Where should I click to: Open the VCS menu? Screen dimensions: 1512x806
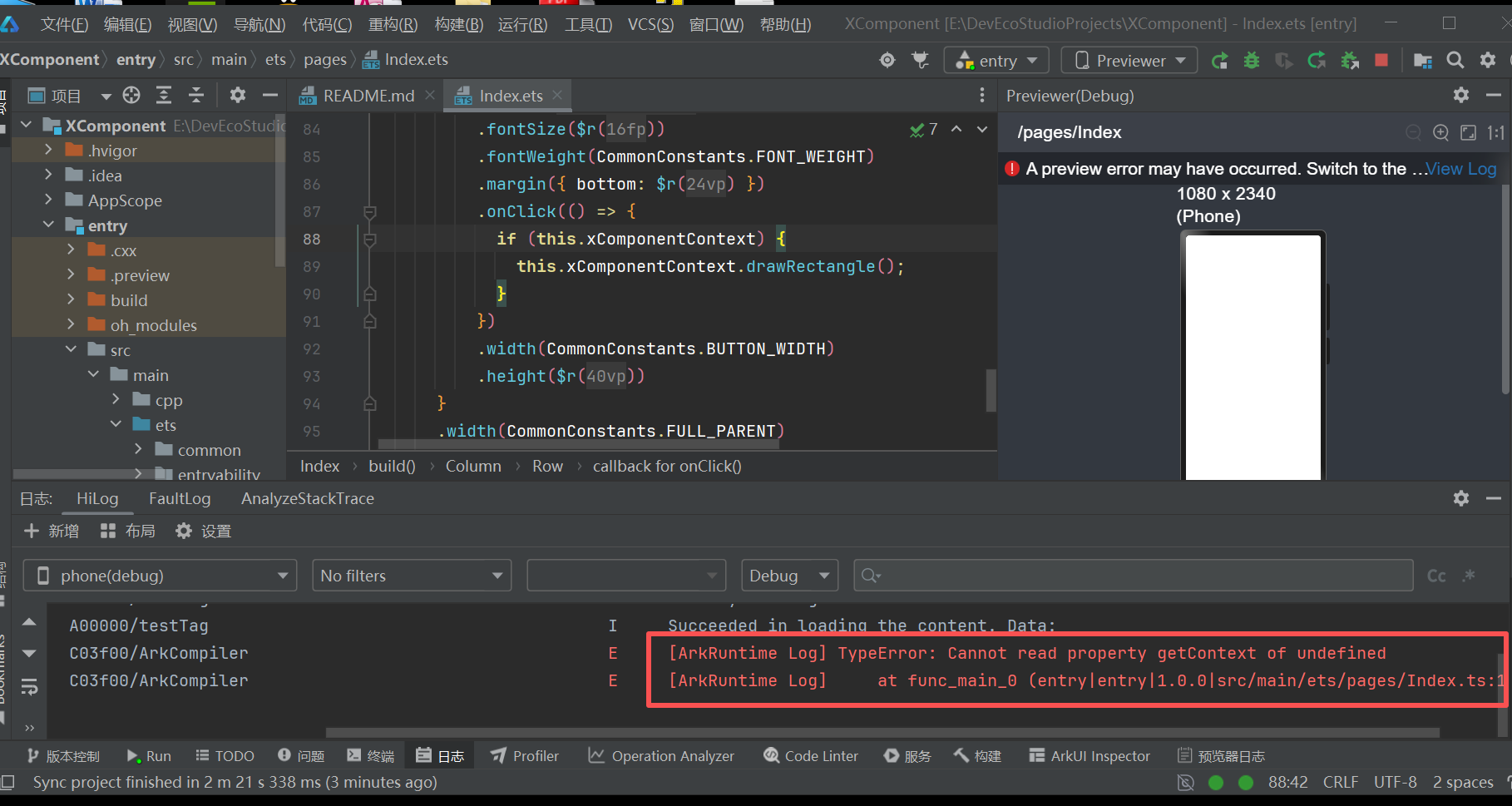pyautogui.click(x=650, y=25)
